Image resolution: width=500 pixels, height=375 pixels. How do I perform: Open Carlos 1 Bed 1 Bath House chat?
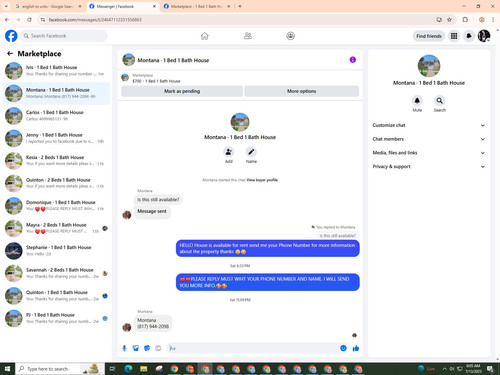[x=56, y=116]
